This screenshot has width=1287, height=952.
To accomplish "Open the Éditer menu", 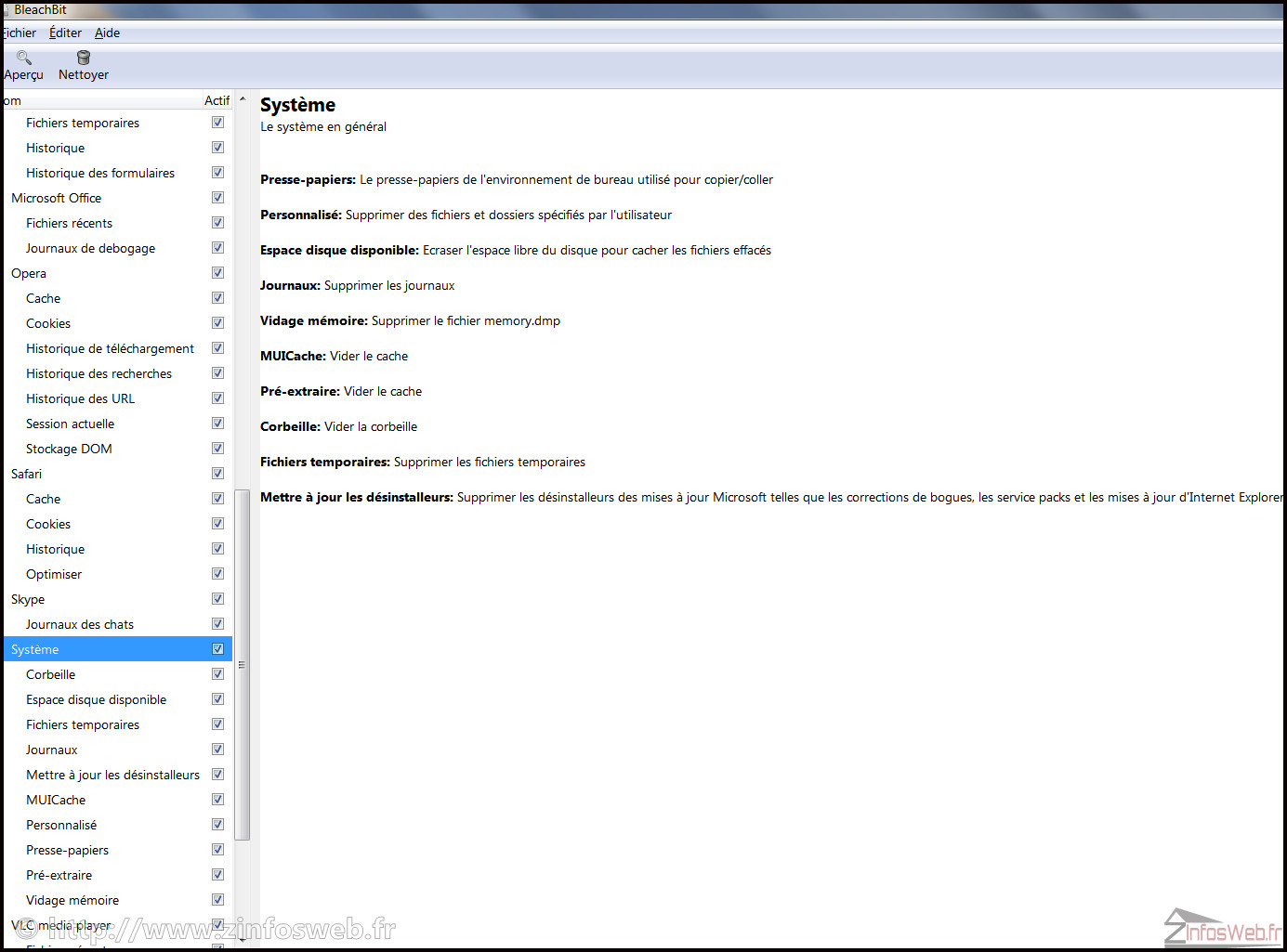I will [64, 33].
